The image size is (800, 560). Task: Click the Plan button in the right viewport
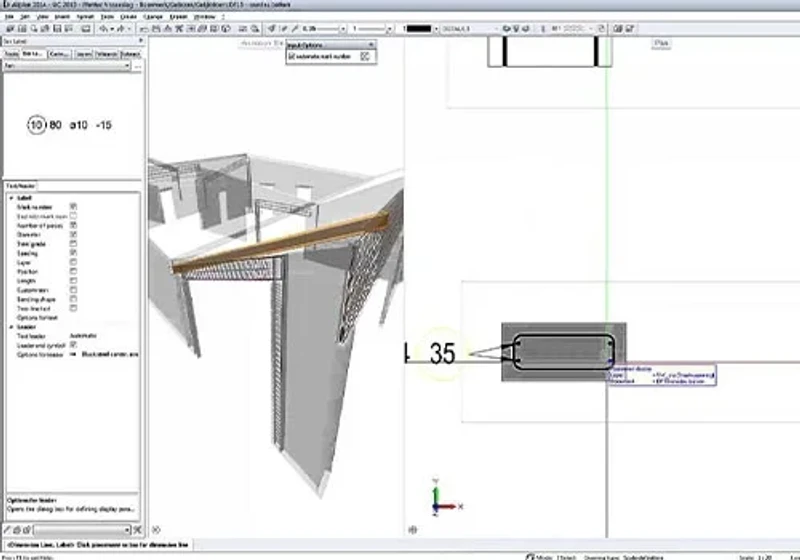coord(661,43)
